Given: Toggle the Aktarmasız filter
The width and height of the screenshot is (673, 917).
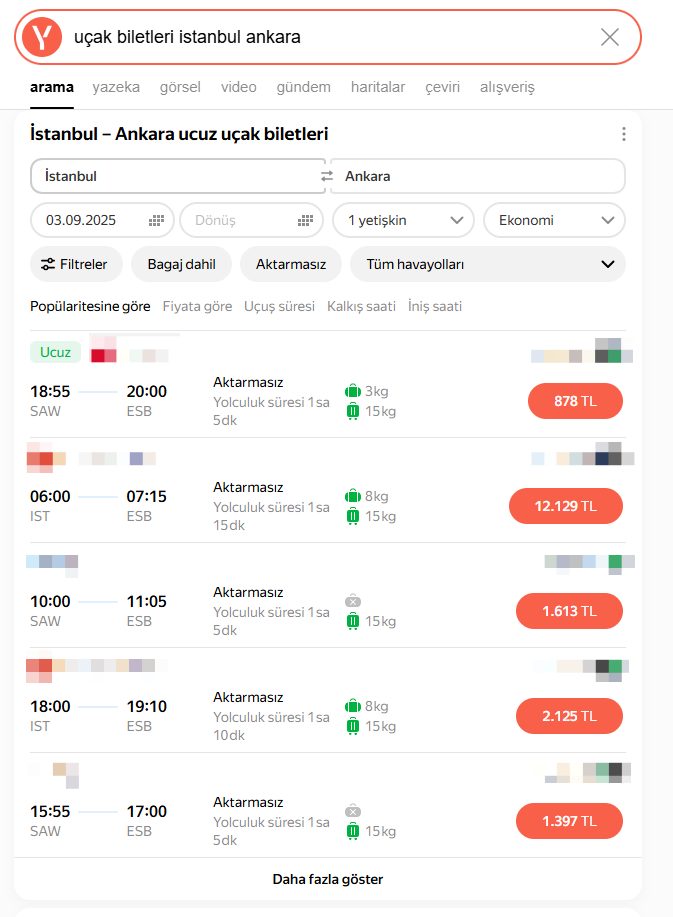Looking at the screenshot, I should (291, 265).
